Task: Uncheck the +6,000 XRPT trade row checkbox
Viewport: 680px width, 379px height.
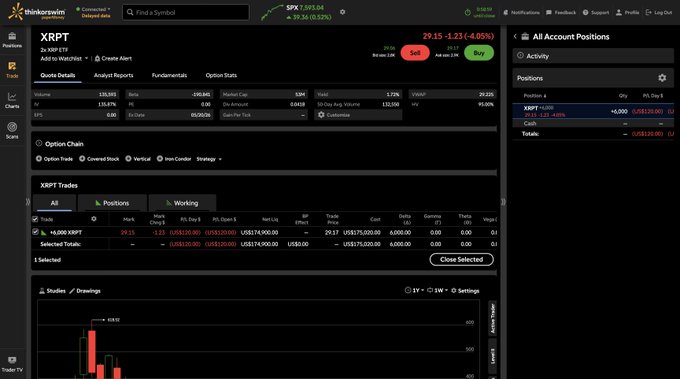Action: [35, 232]
